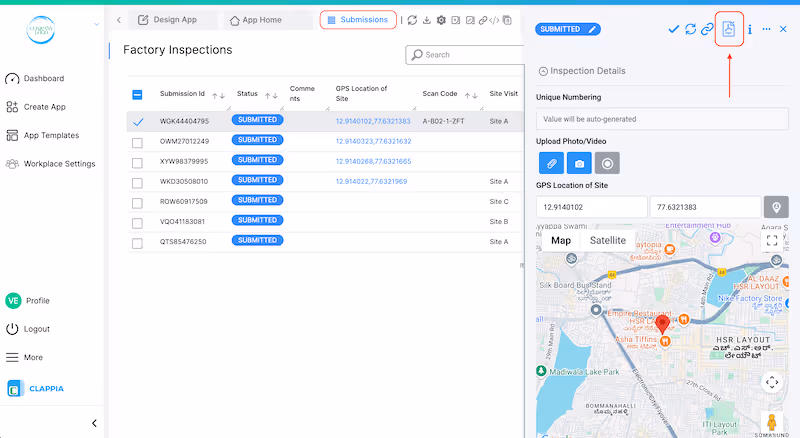Open submissions settings gear icon
Viewport: 800px width, 438px height.
pos(441,20)
